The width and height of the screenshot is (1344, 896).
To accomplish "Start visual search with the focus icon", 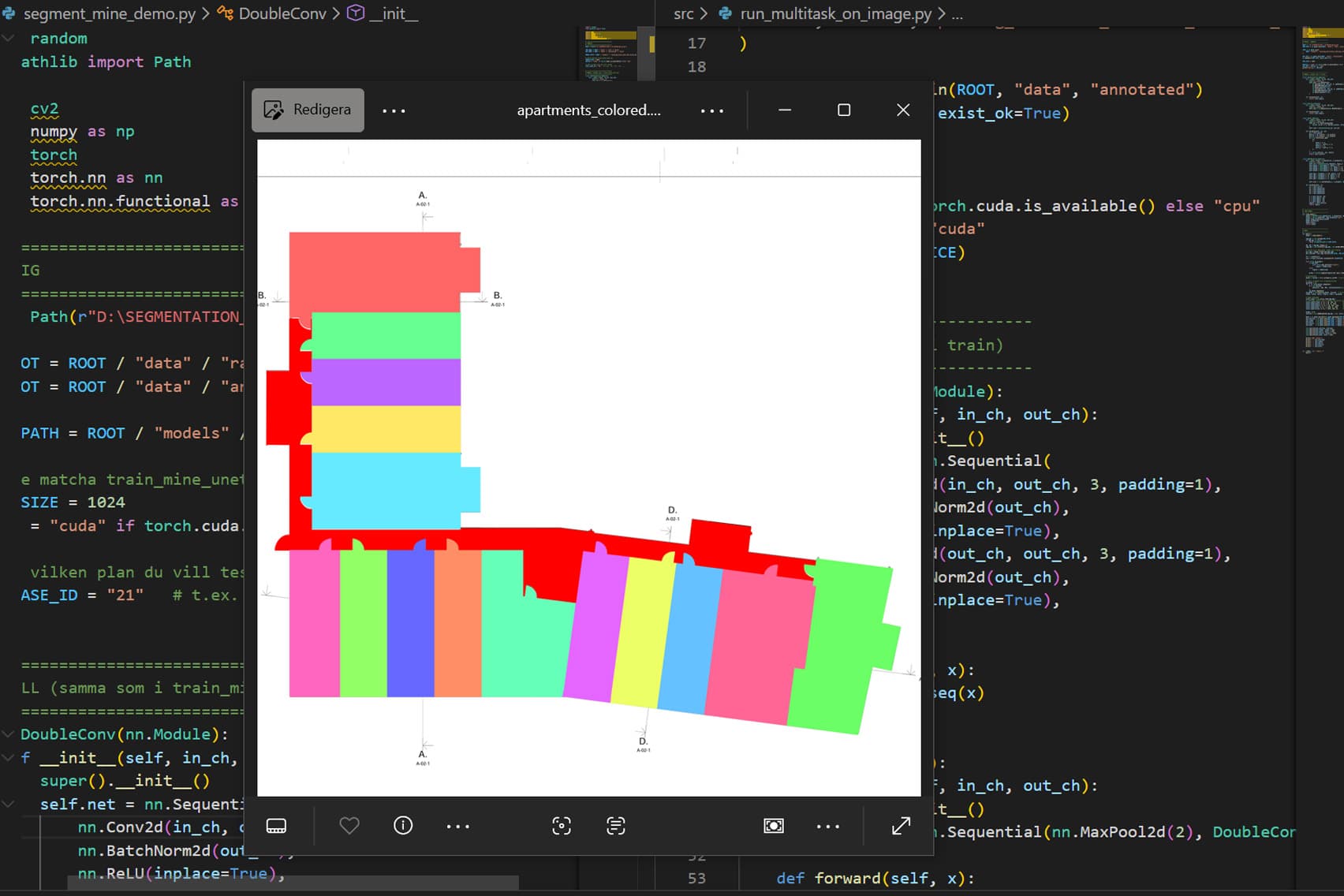I will click(x=561, y=826).
